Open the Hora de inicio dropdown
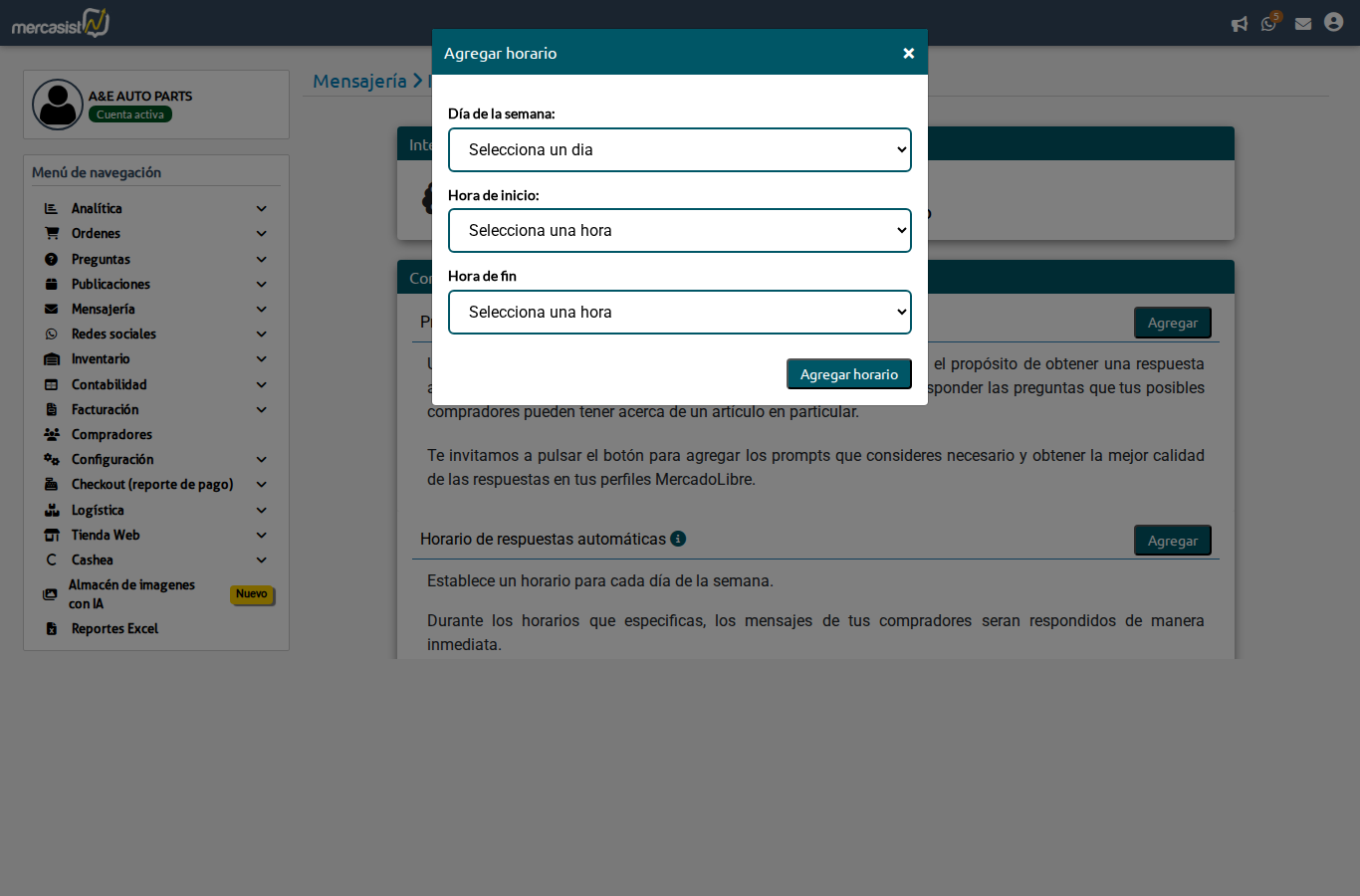This screenshot has width=1360, height=896. [x=679, y=230]
